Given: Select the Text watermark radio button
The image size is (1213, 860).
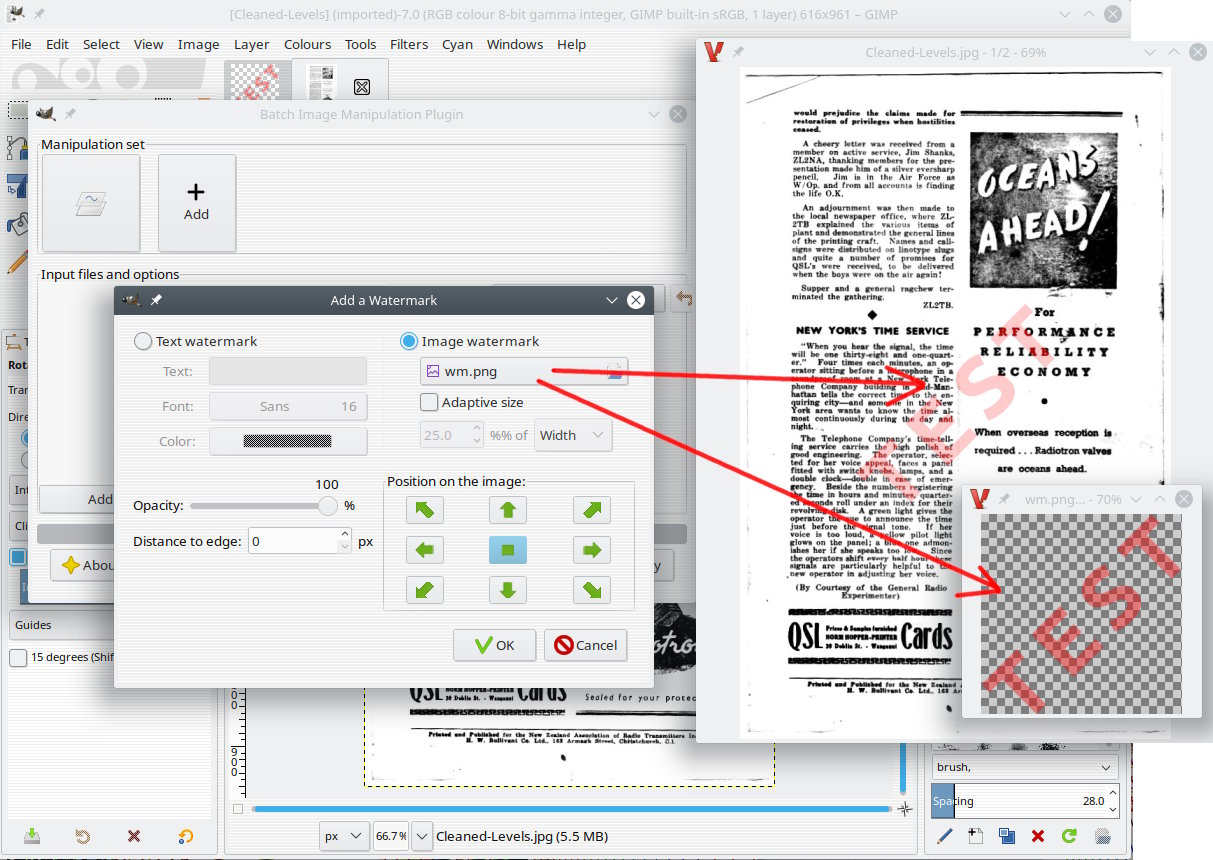Looking at the screenshot, I should tap(143, 341).
